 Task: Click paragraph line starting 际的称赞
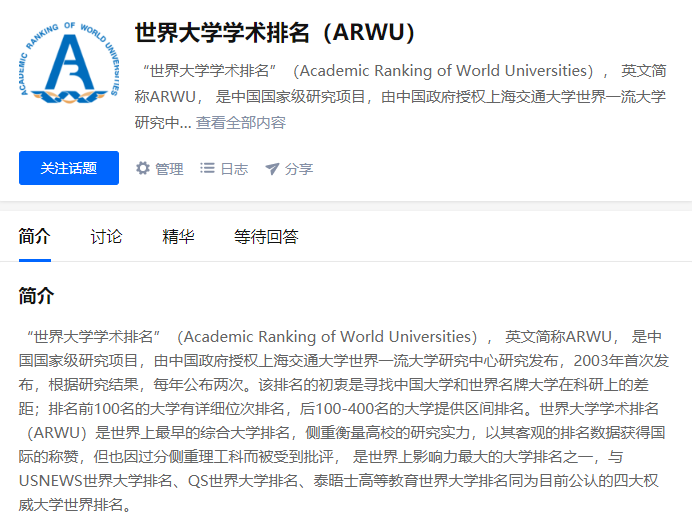coord(321,456)
